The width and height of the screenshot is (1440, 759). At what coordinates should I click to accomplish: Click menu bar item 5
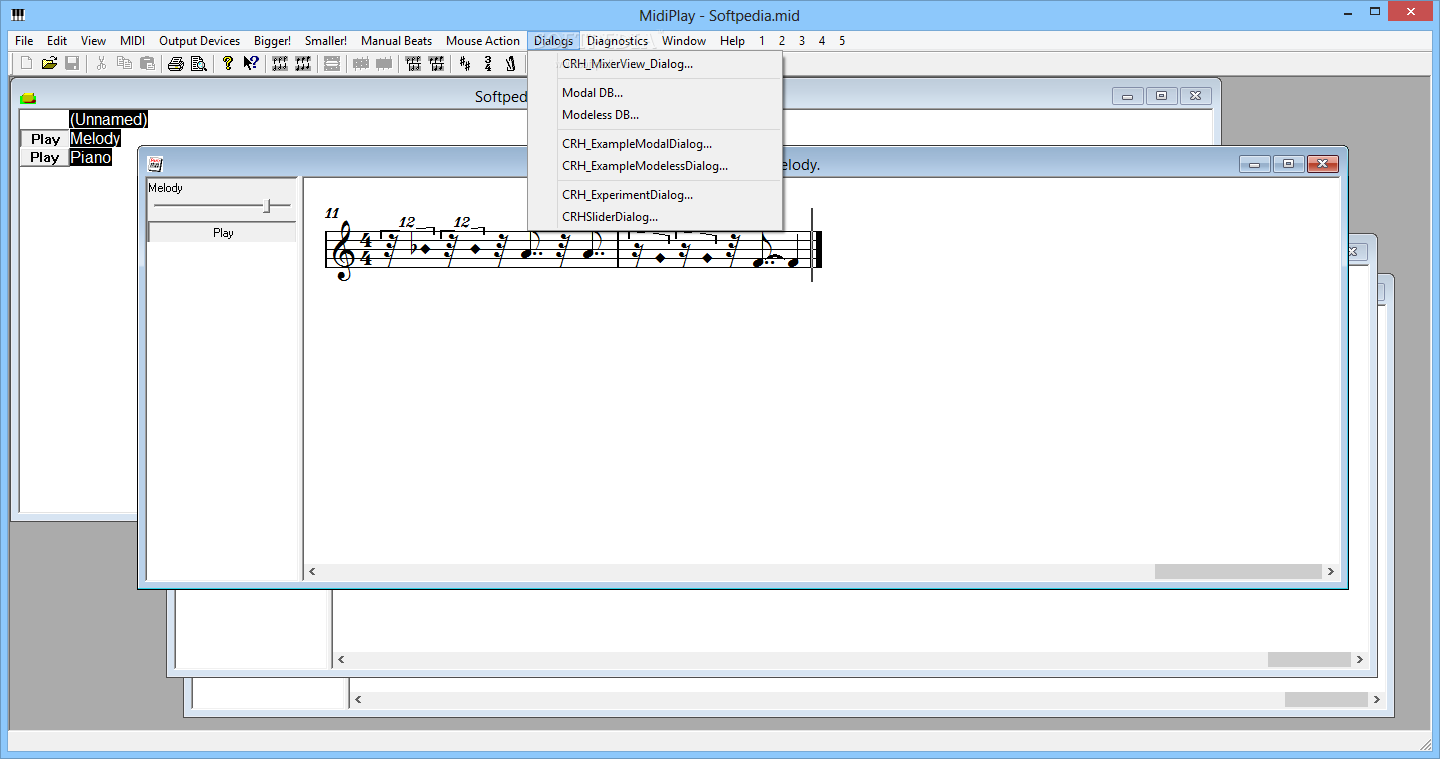(842, 41)
